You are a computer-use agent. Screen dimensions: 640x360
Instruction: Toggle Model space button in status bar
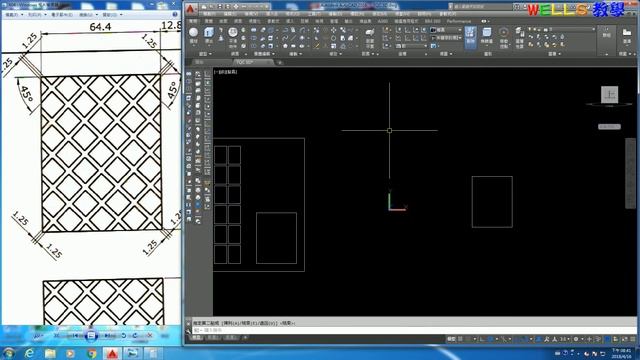451,339
